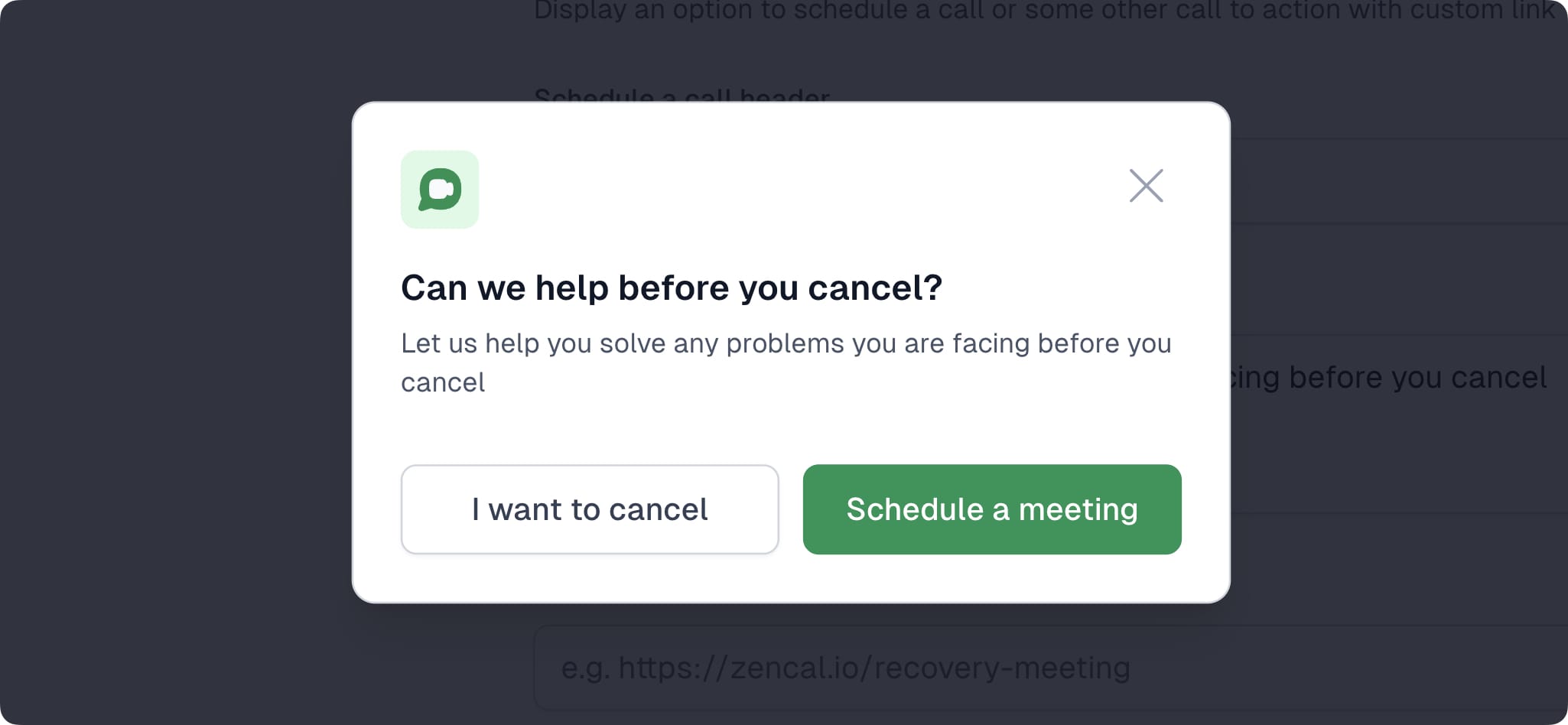Select the "Can we help before you cancel?" heading
Screen dimensions: 1568x725
(672, 288)
